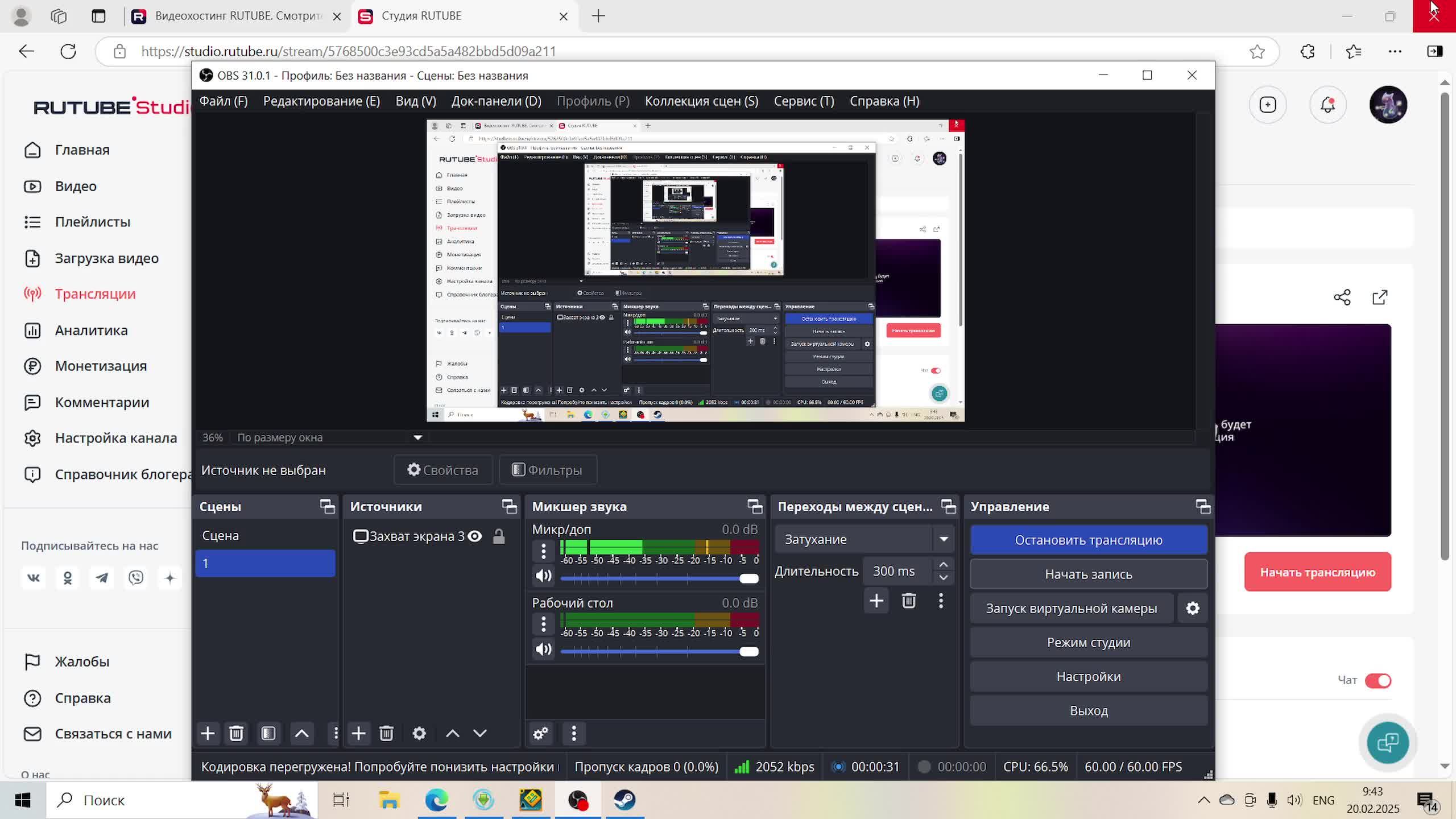Open transition properties three-dot menu

[x=941, y=601]
